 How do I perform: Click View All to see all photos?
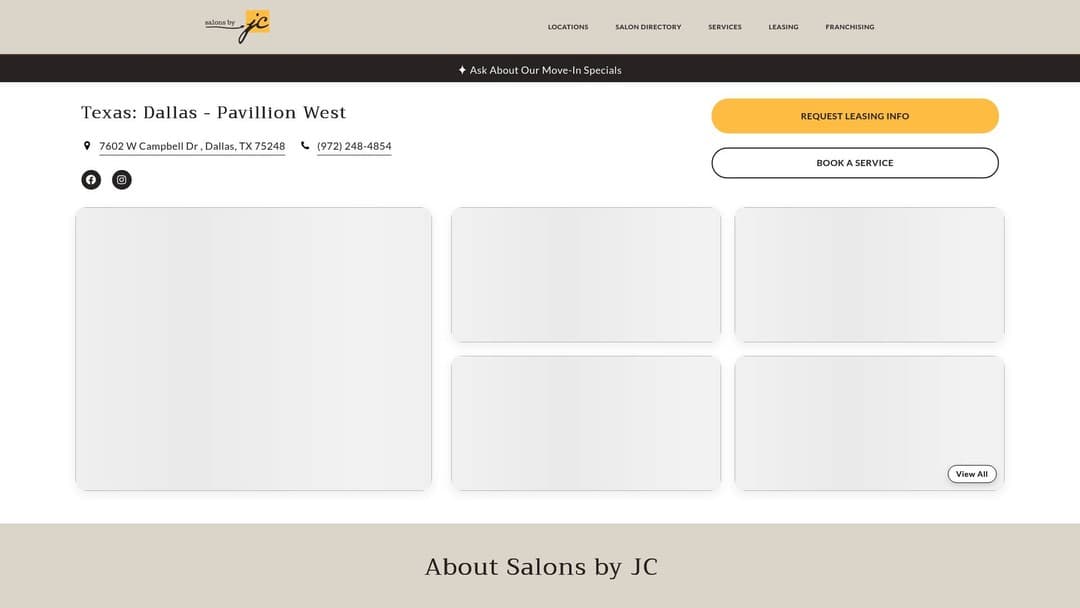coord(971,474)
